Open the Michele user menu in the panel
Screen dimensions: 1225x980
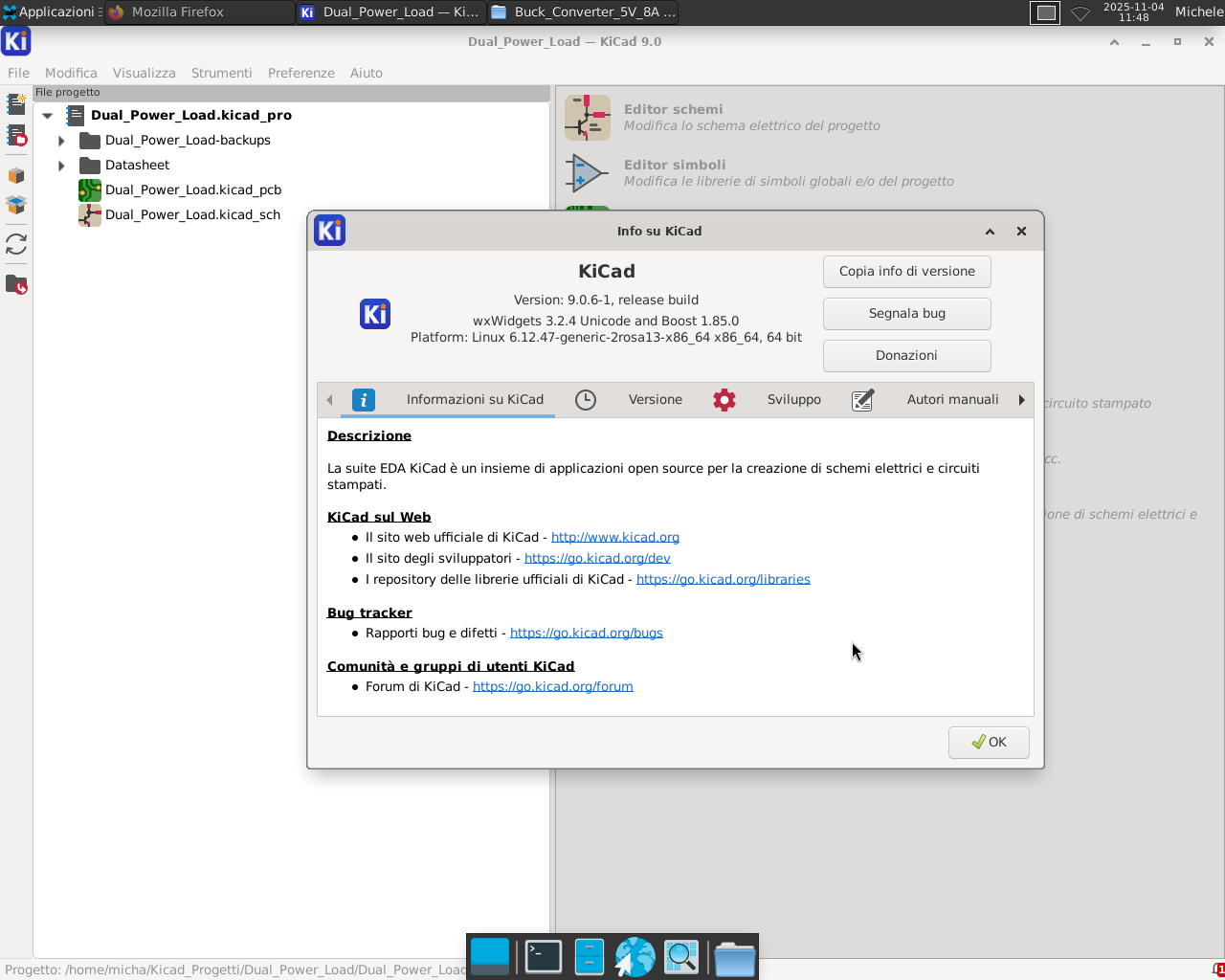1199,12
